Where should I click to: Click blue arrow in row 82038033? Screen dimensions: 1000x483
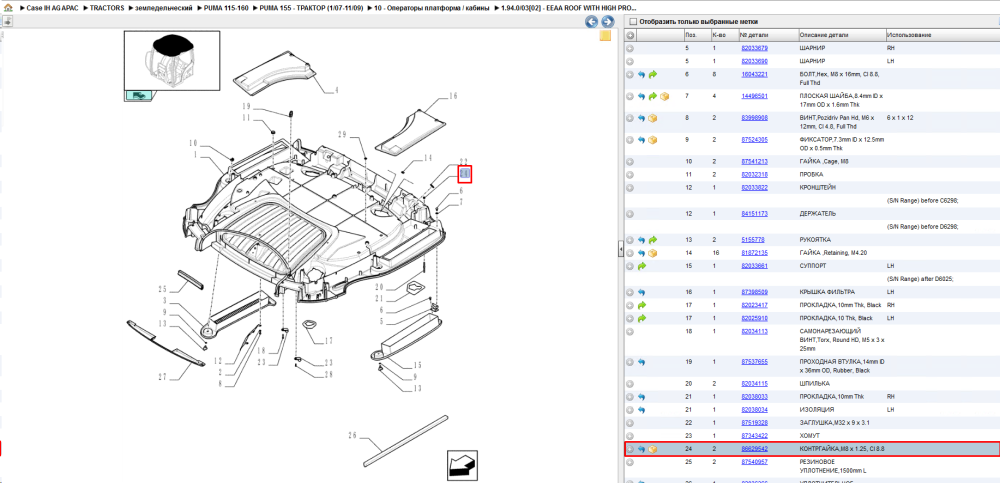[x=642, y=397]
